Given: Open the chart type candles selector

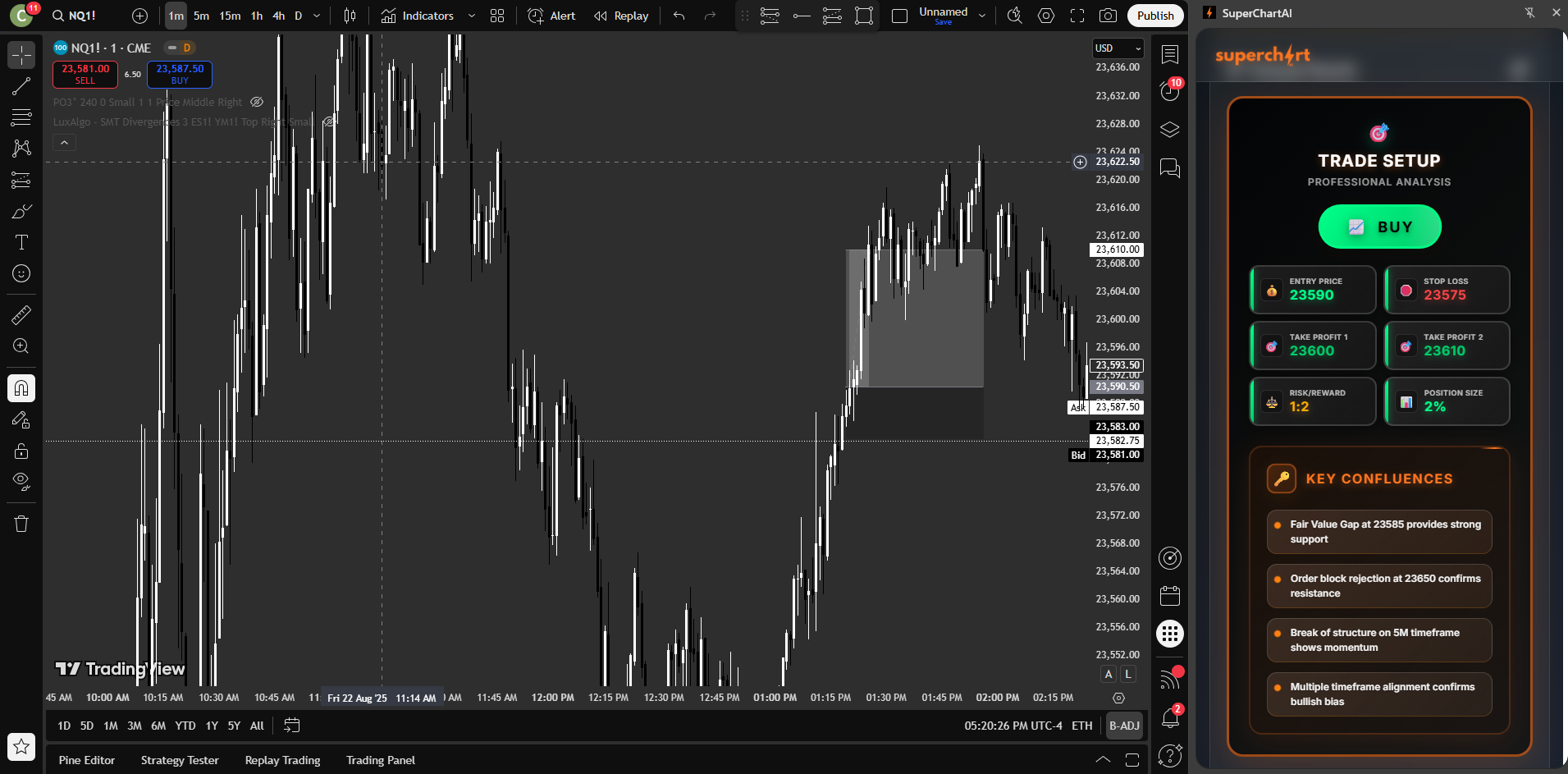Looking at the screenshot, I should point(350,16).
